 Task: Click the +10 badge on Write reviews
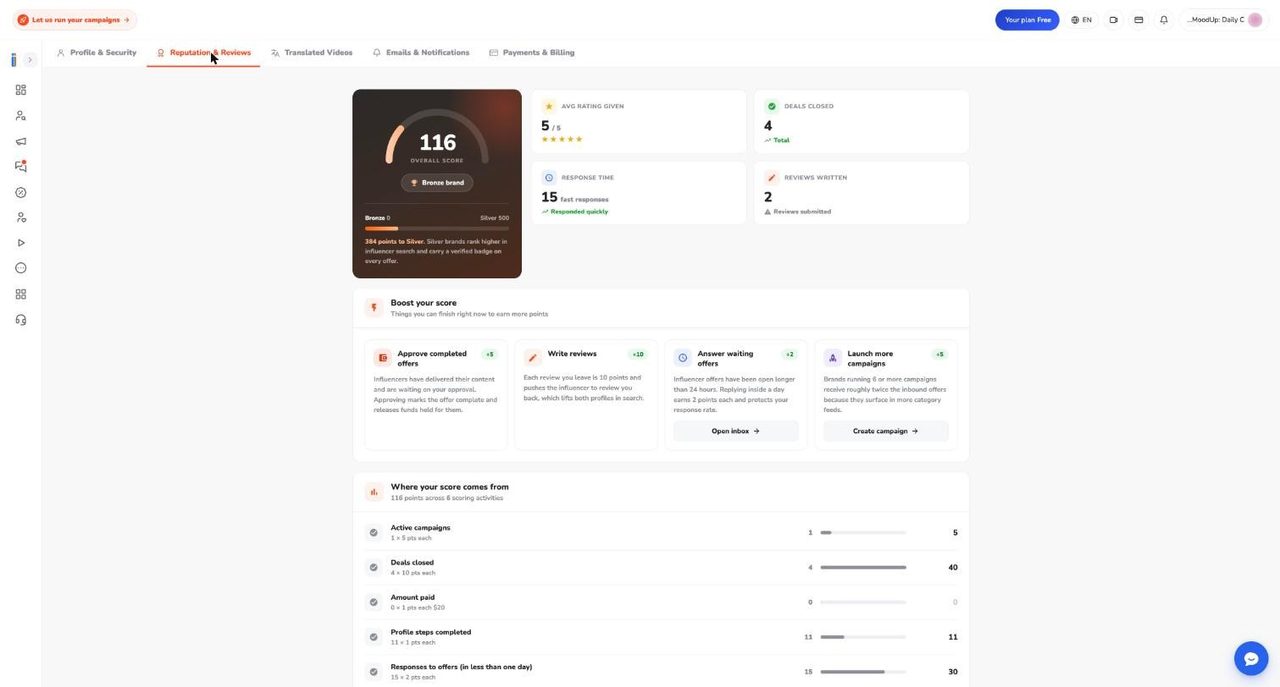pos(638,355)
